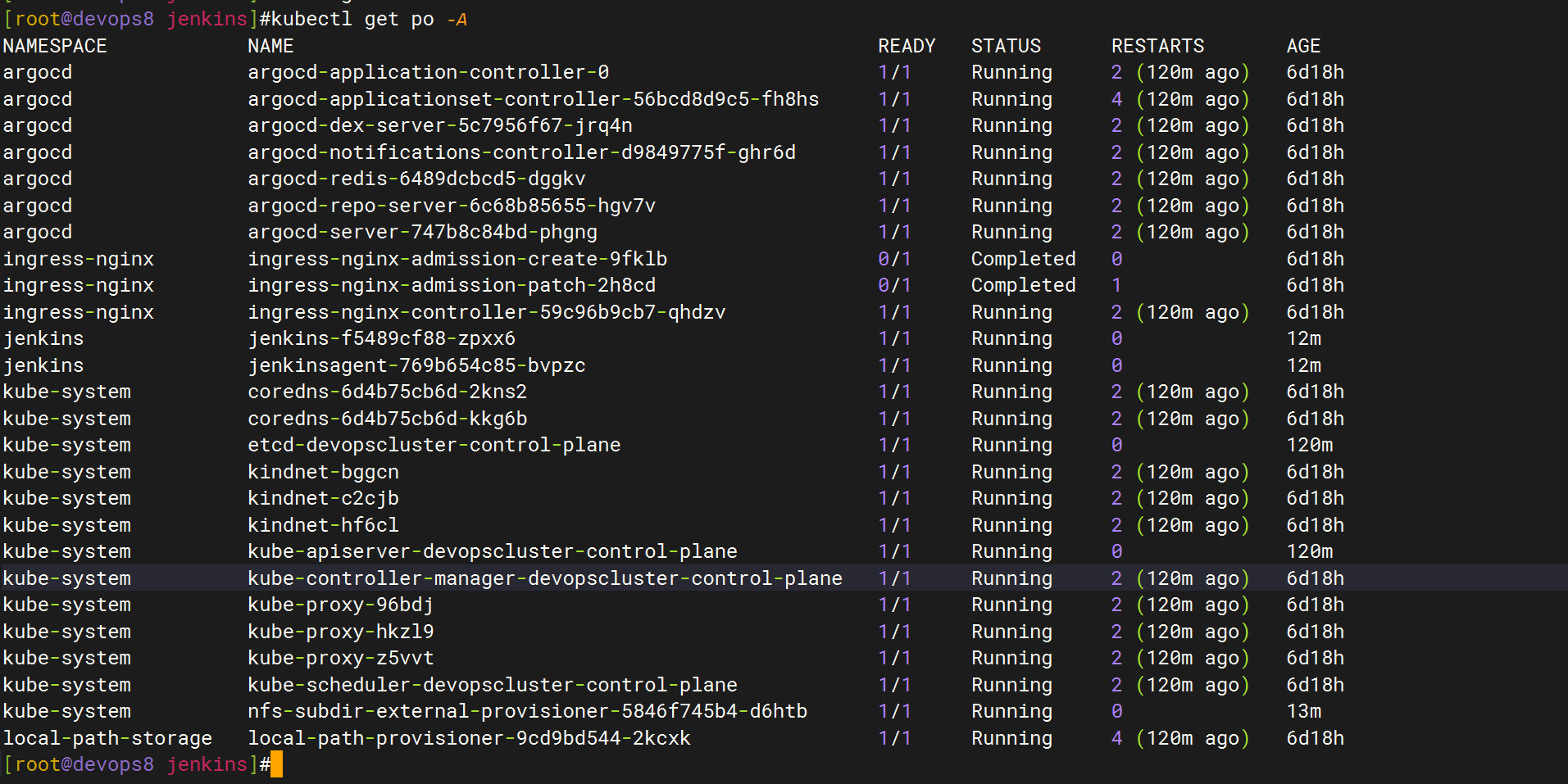Click pod argocd-notifications-controller-d9849775f-ghr6d
The image size is (1568, 784).
point(521,152)
